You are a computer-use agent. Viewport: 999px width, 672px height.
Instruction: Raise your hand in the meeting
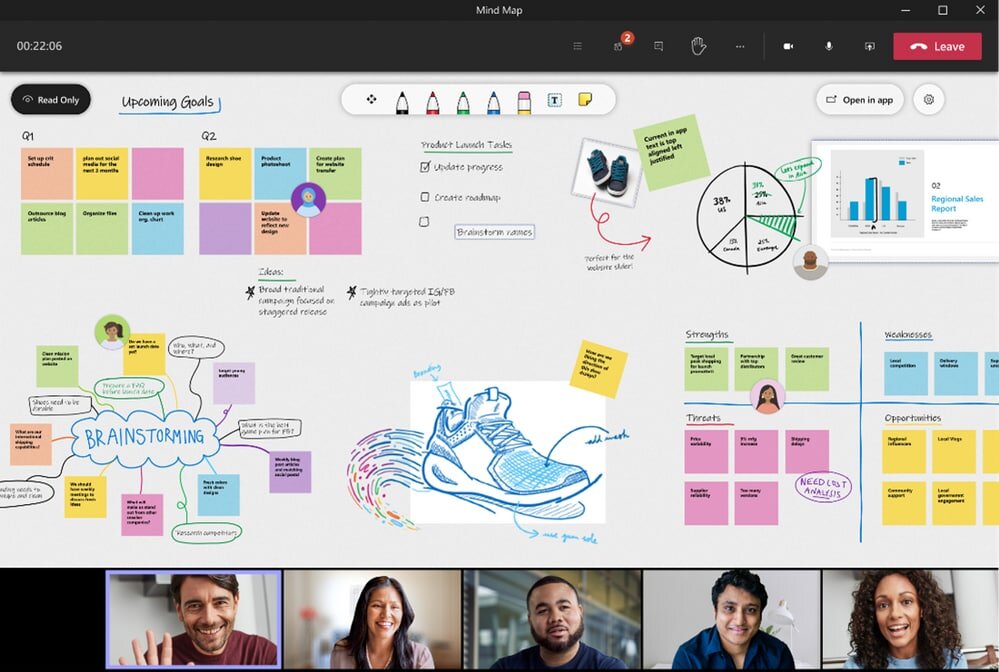tap(699, 46)
